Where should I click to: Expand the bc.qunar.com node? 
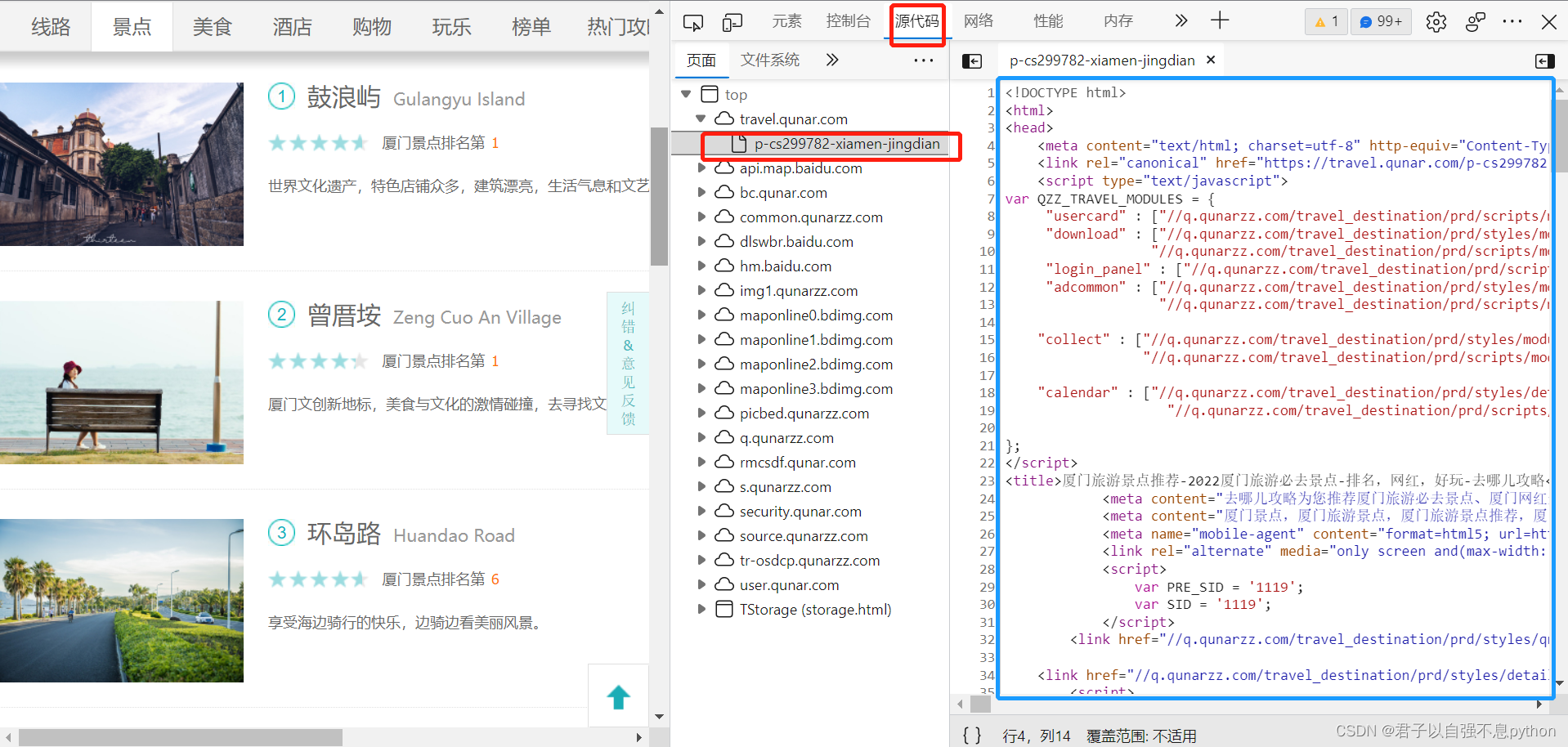pyautogui.click(x=701, y=192)
